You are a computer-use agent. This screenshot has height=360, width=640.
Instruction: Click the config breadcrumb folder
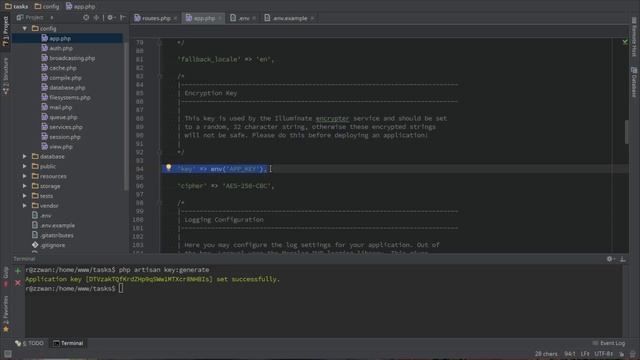pyautogui.click(x=47, y=6)
